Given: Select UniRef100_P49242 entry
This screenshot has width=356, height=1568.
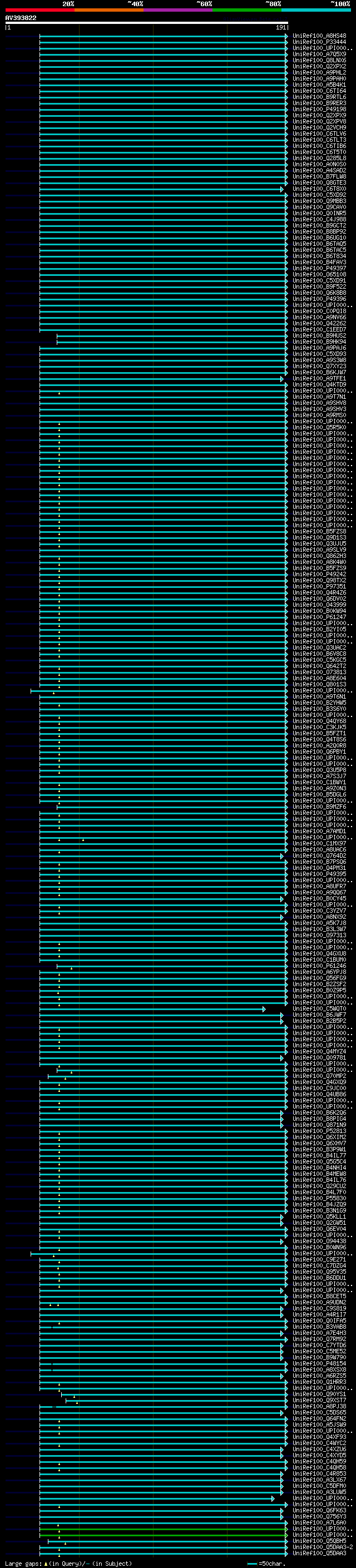Looking at the screenshot, I should [x=319, y=574].
